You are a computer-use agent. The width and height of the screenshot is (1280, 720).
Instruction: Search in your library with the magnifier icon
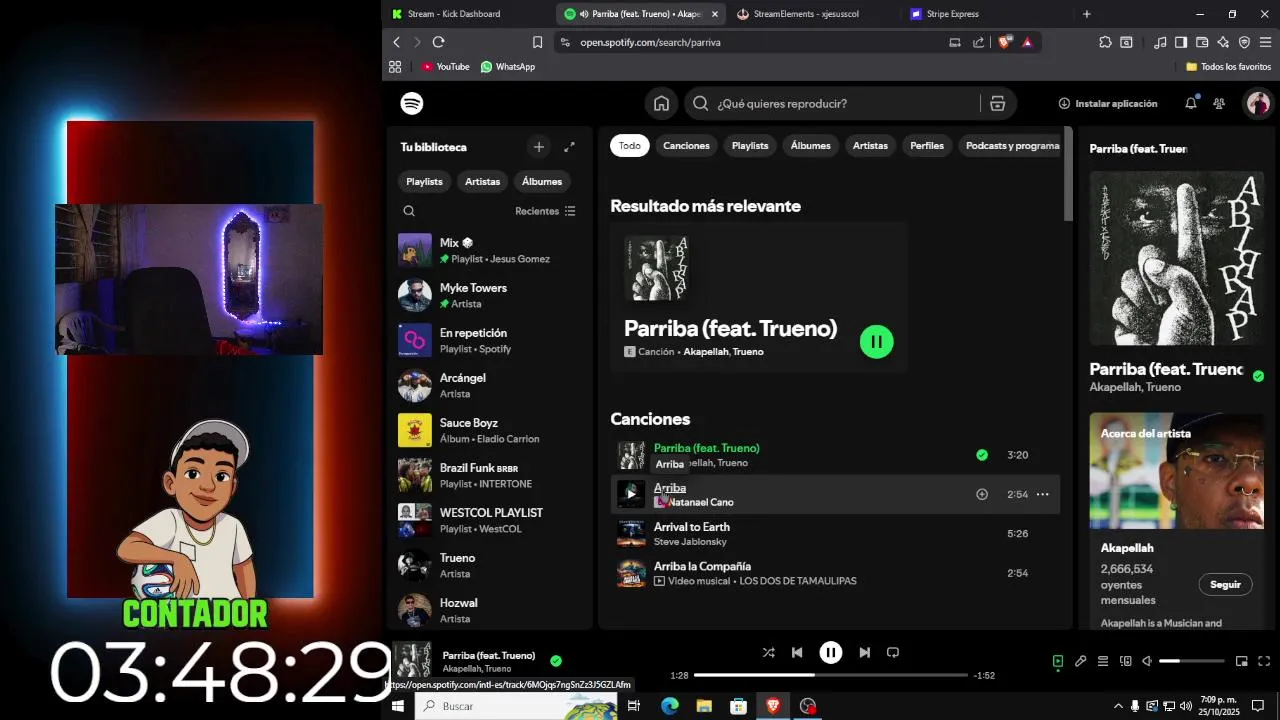pyautogui.click(x=409, y=211)
